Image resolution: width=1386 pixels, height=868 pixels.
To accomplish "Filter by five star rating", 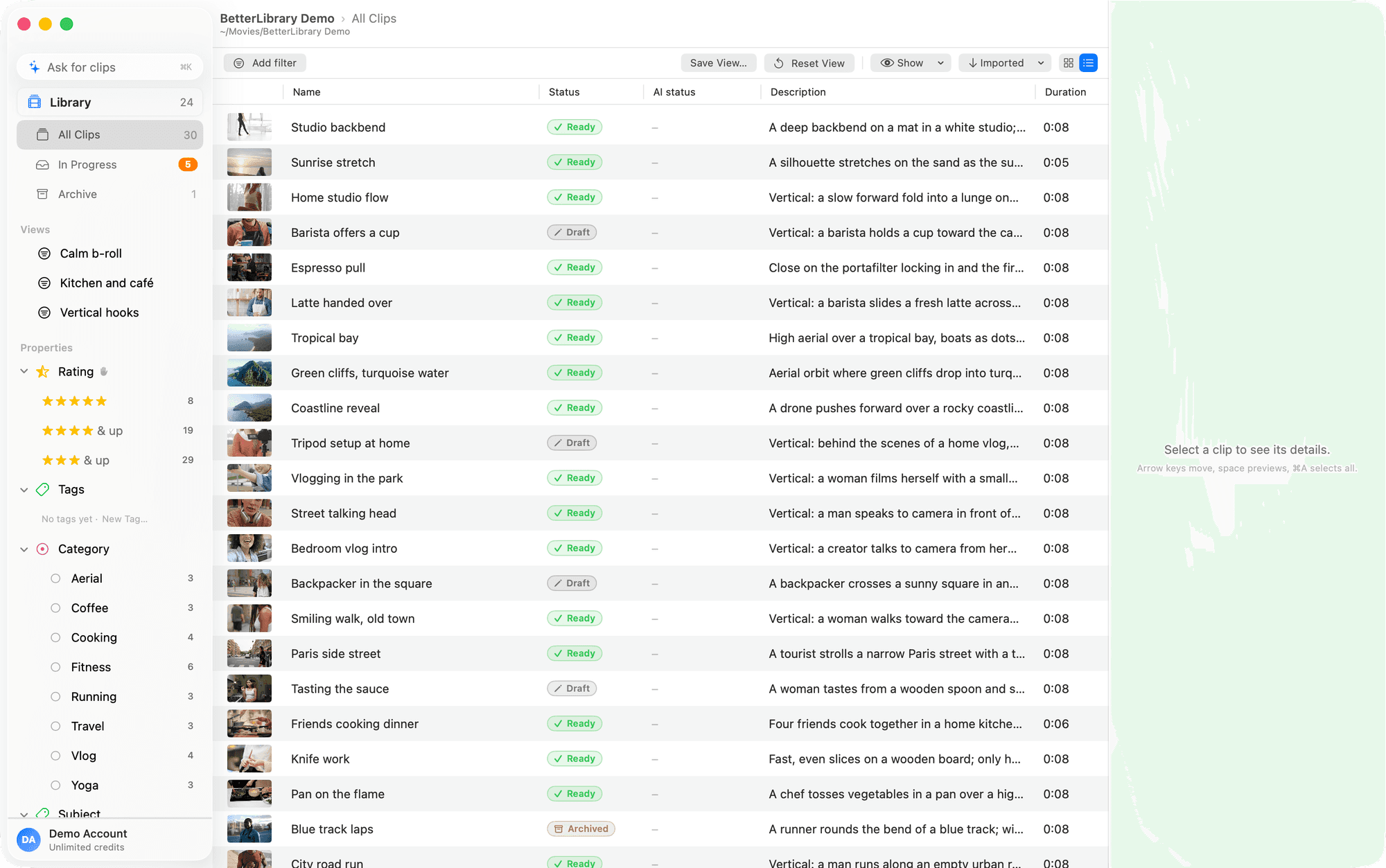I will point(109,401).
